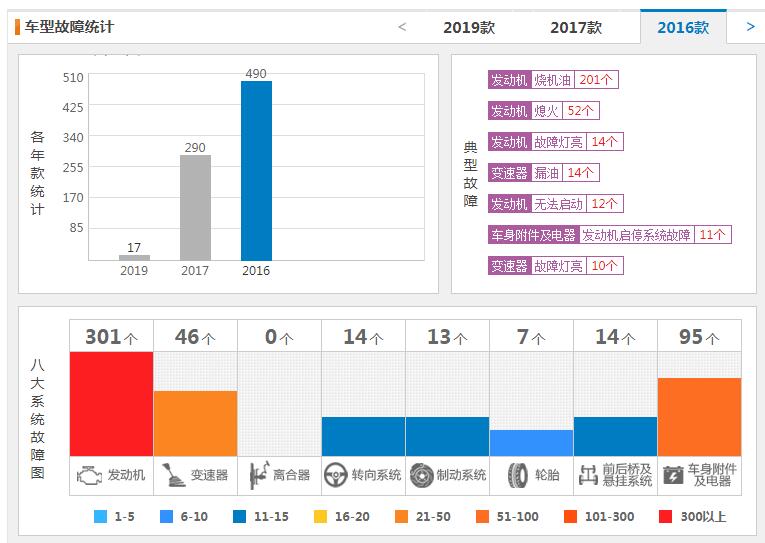Click the 2017 x-axis label
The width and height of the screenshot is (765, 543).
[195, 271]
